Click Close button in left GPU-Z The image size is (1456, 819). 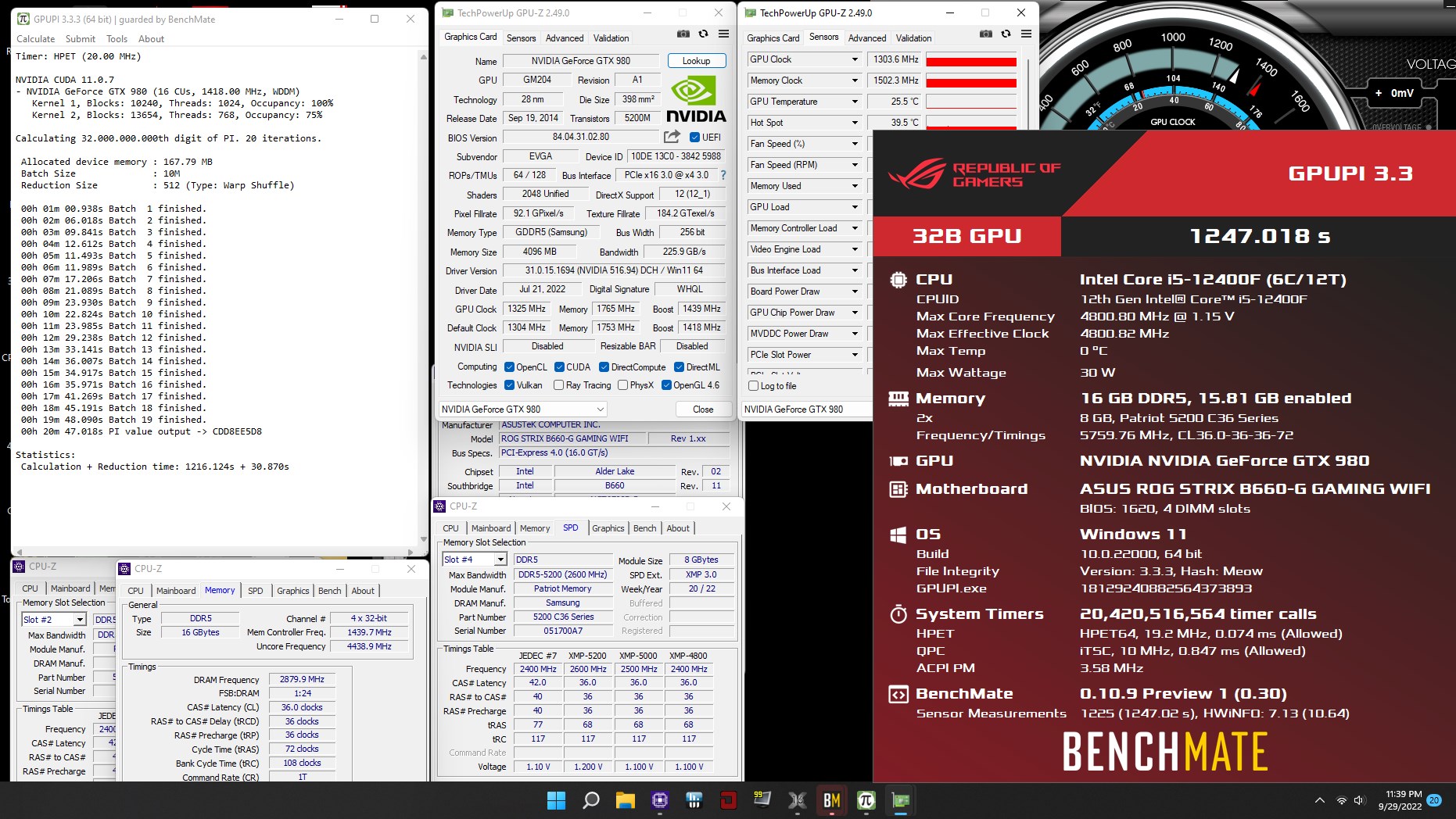pos(702,409)
